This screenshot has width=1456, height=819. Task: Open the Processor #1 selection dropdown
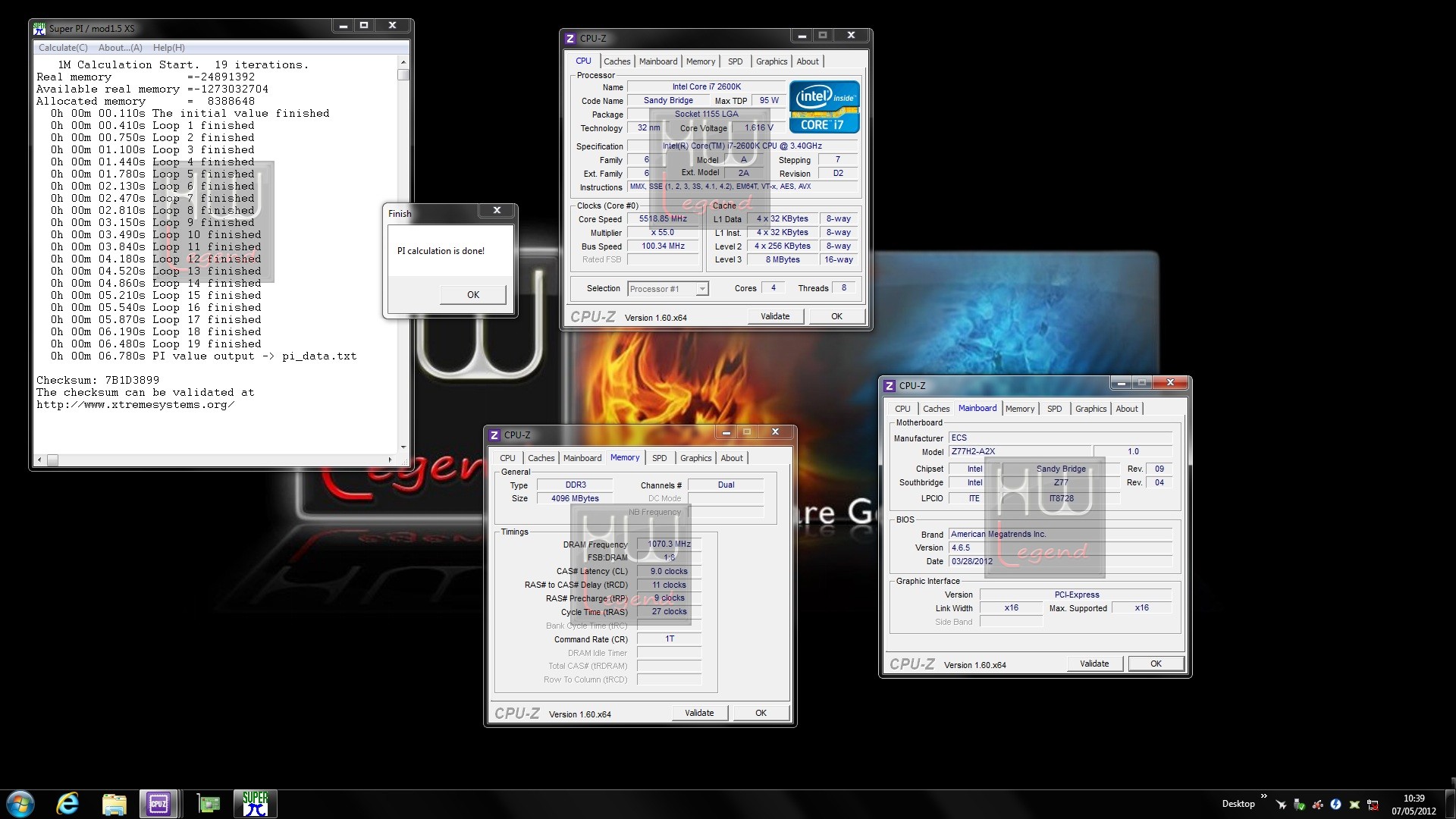(x=668, y=289)
